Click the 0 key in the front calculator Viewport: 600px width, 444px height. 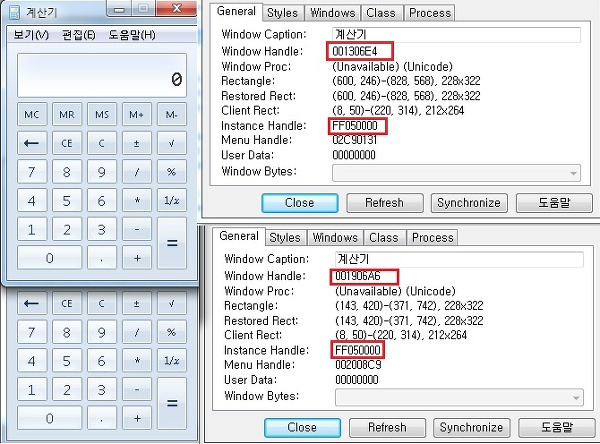pos(49,258)
